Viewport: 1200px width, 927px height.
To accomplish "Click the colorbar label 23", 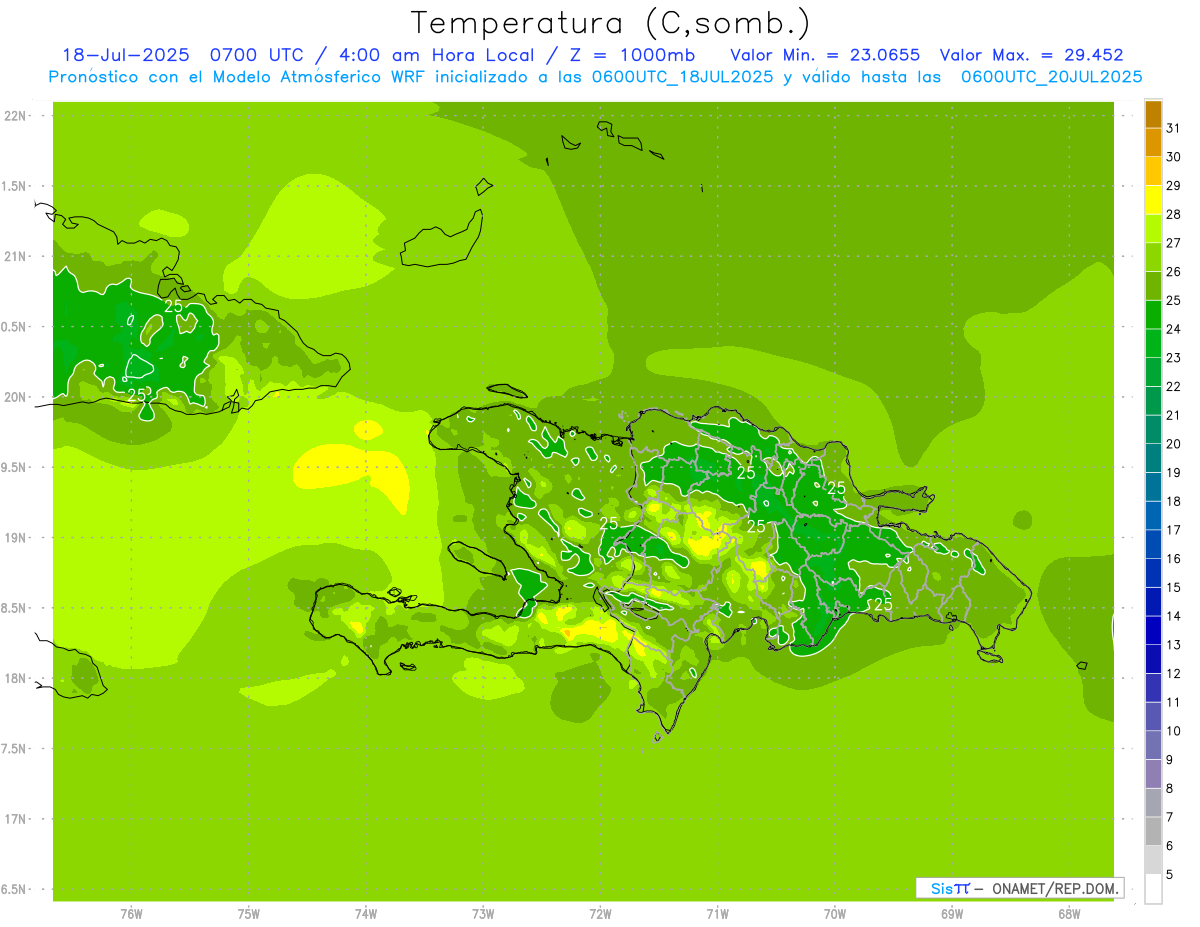I will click(x=1174, y=358).
